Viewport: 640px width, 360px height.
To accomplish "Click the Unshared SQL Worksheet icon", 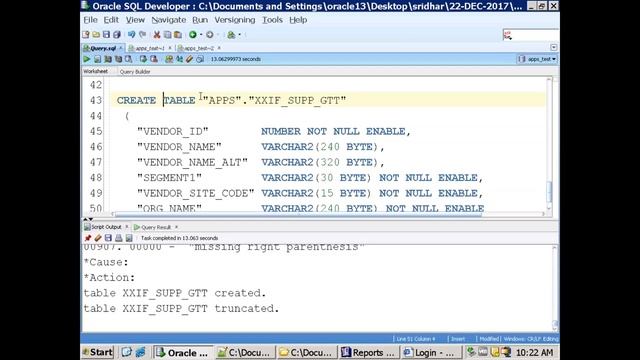I will pyautogui.click(x=169, y=59).
